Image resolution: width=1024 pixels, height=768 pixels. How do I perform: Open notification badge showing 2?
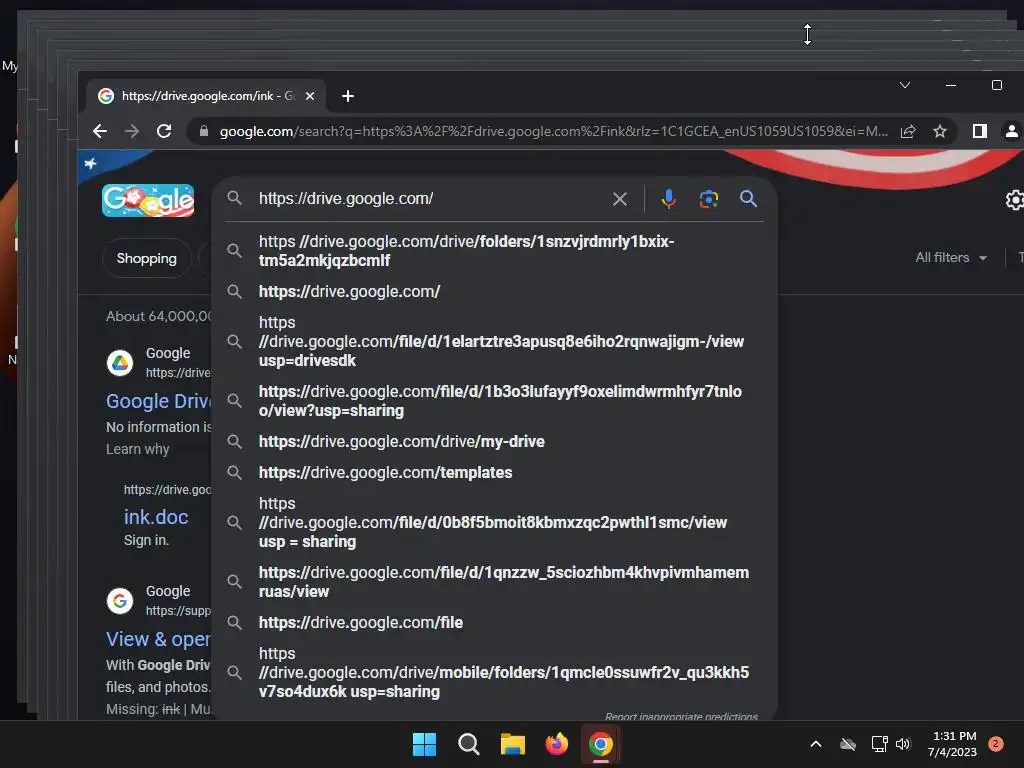(x=996, y=744)
